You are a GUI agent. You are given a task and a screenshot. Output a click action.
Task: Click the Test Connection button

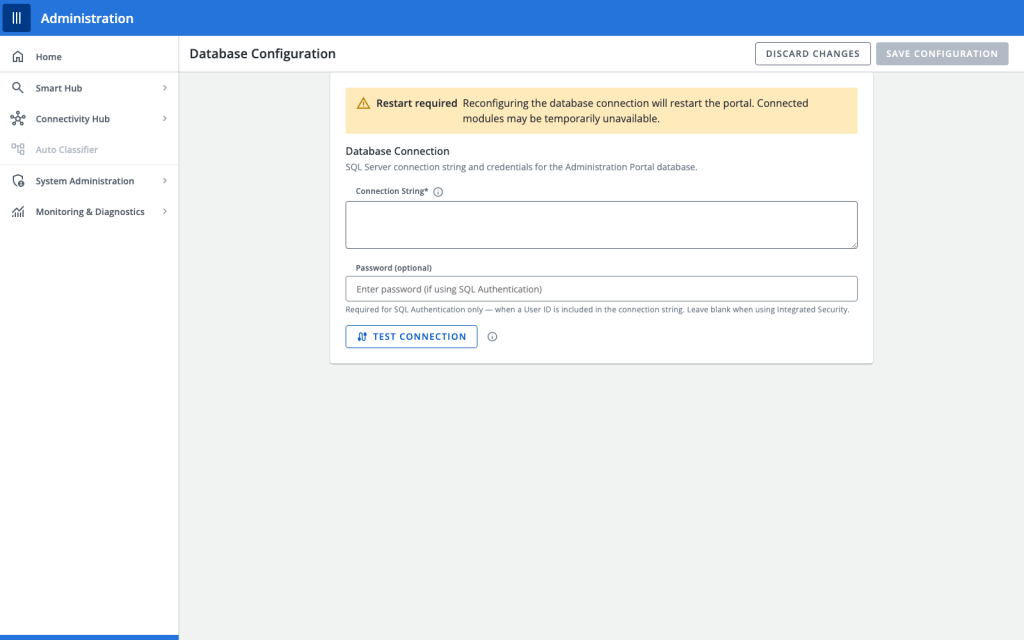tap(411, 336)
